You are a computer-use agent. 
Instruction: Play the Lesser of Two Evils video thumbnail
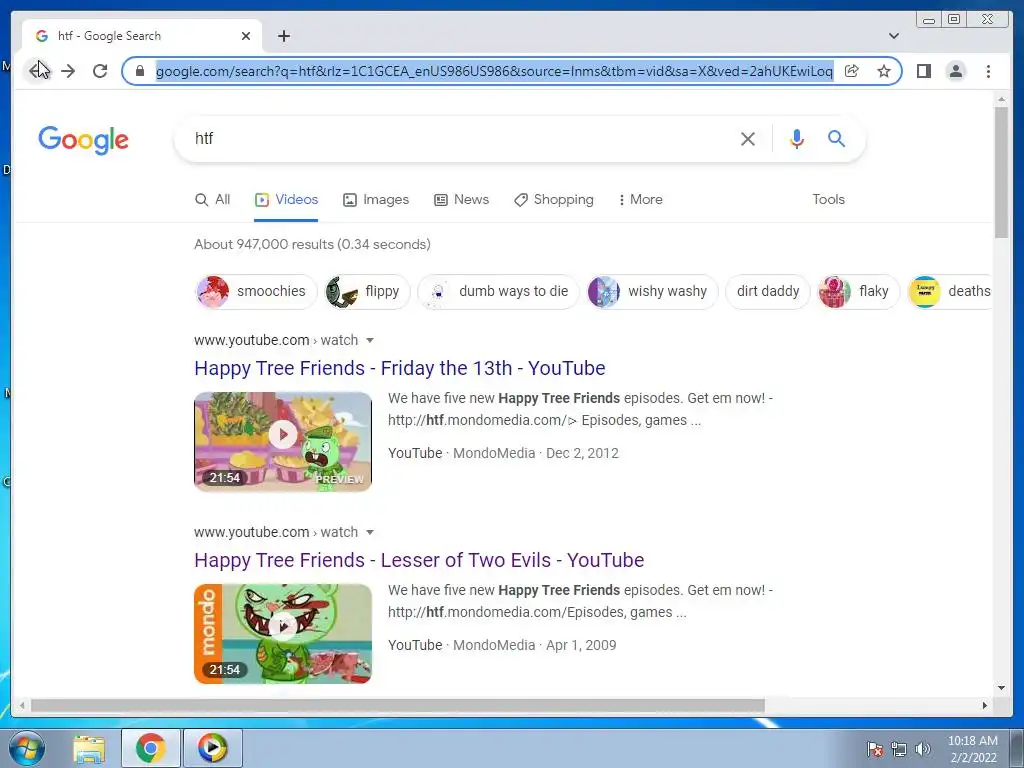[x=283, y=633]
